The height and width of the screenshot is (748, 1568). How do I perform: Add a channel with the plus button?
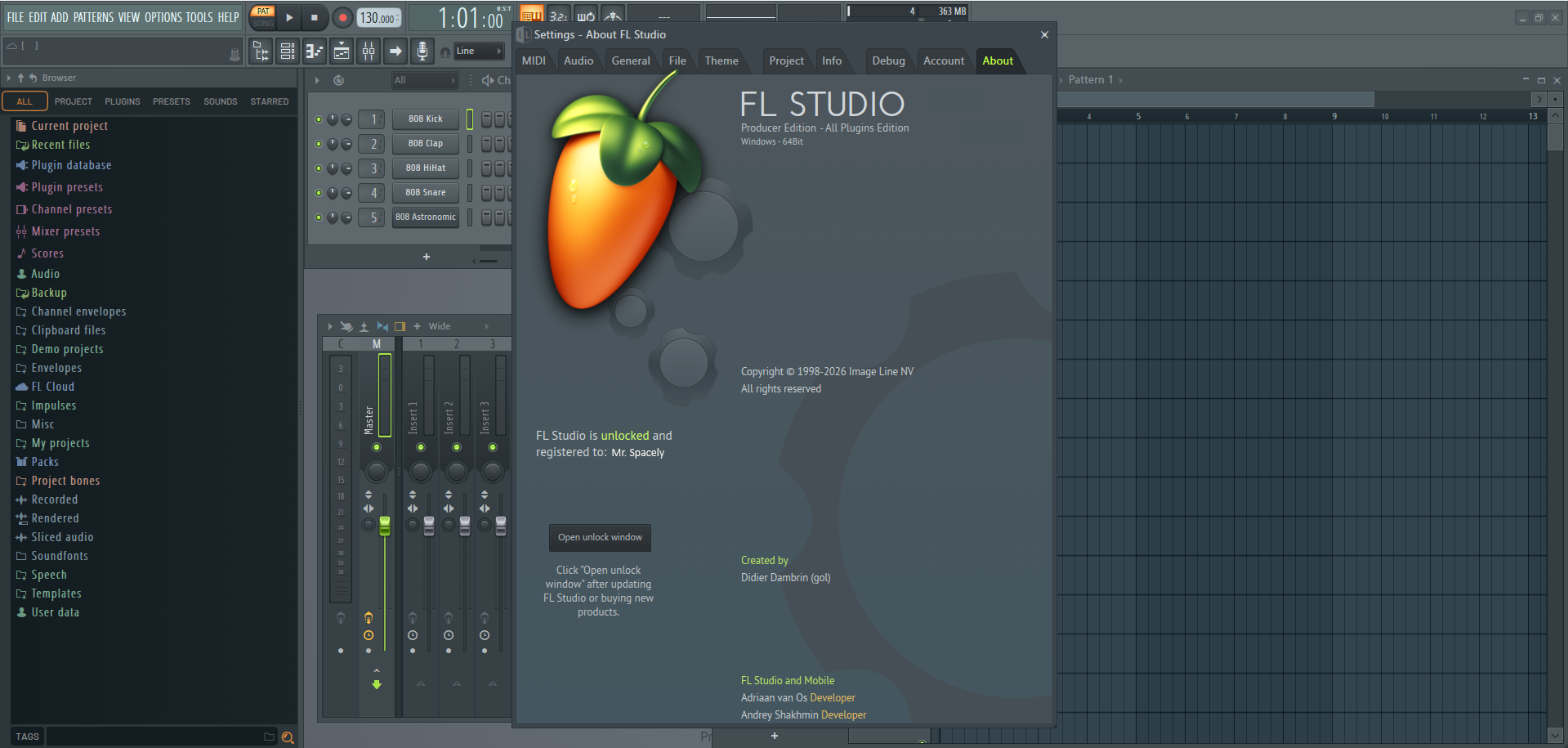coord(426,257)
